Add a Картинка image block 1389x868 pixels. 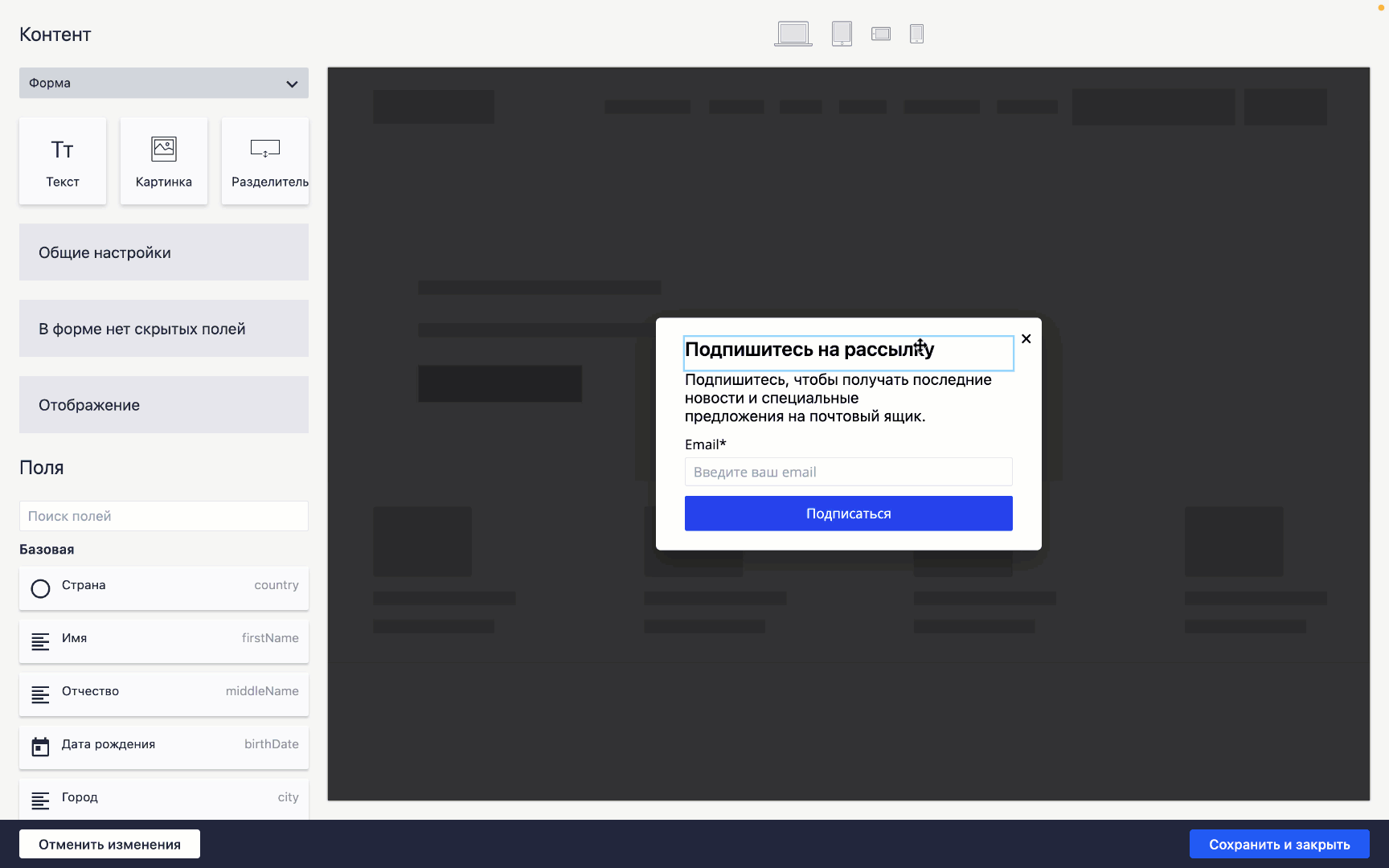164,162
